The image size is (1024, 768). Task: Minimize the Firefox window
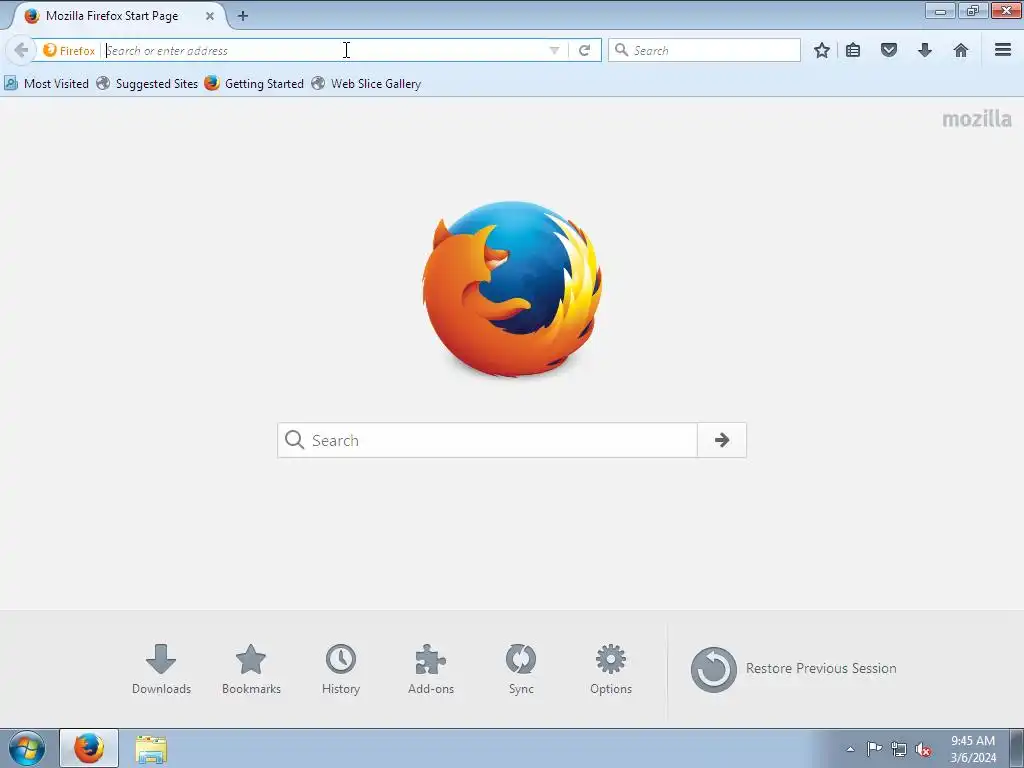point(940,10)
